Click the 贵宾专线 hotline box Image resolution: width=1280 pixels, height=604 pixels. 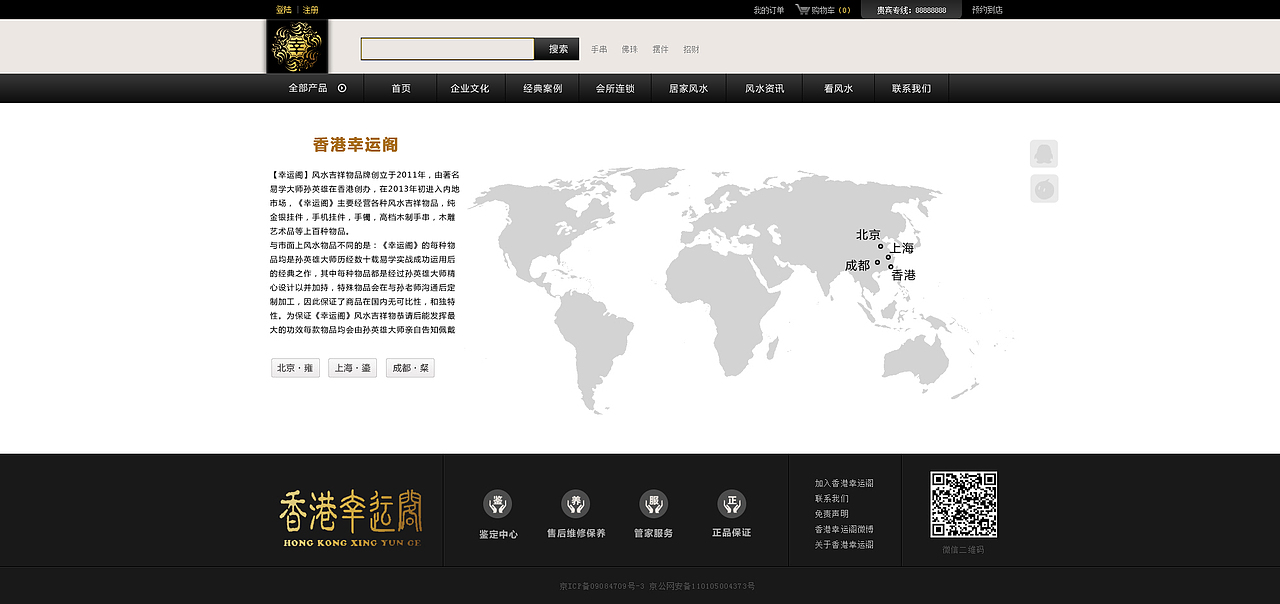(x=911, y=9)
